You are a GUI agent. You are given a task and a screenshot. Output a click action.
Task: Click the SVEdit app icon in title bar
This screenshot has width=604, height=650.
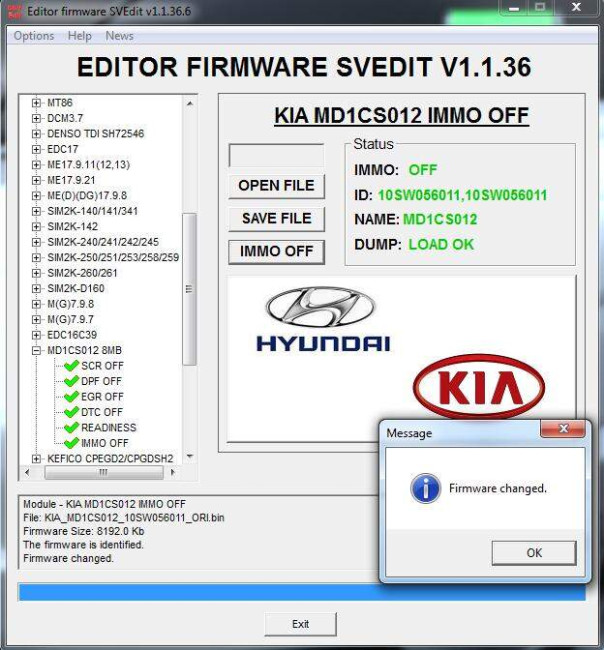13,11
